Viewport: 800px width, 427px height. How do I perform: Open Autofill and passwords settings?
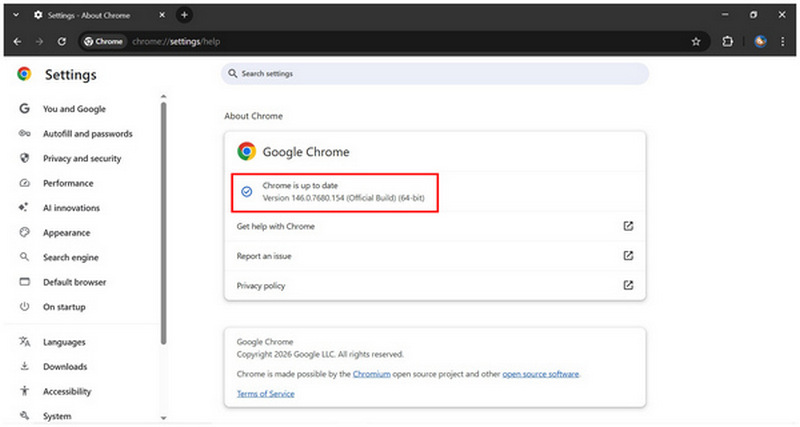[88, 134]
